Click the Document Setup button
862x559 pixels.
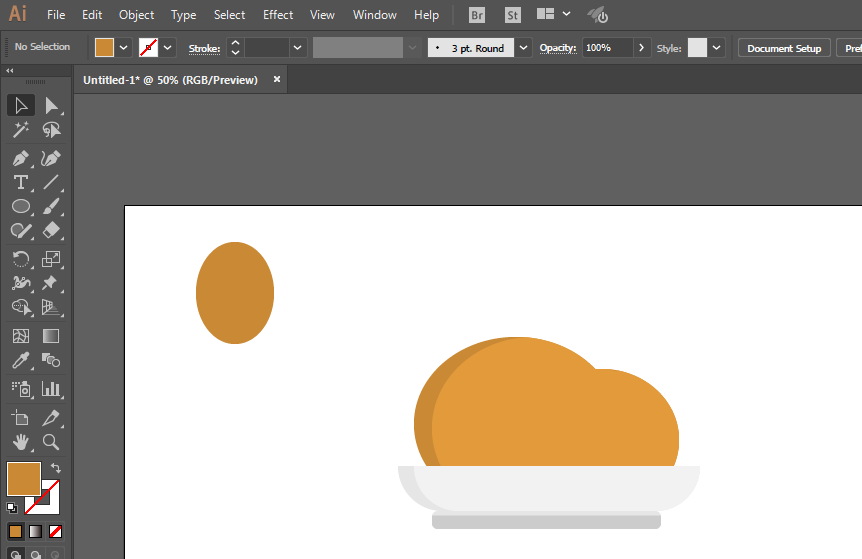(x=784, y=48)
